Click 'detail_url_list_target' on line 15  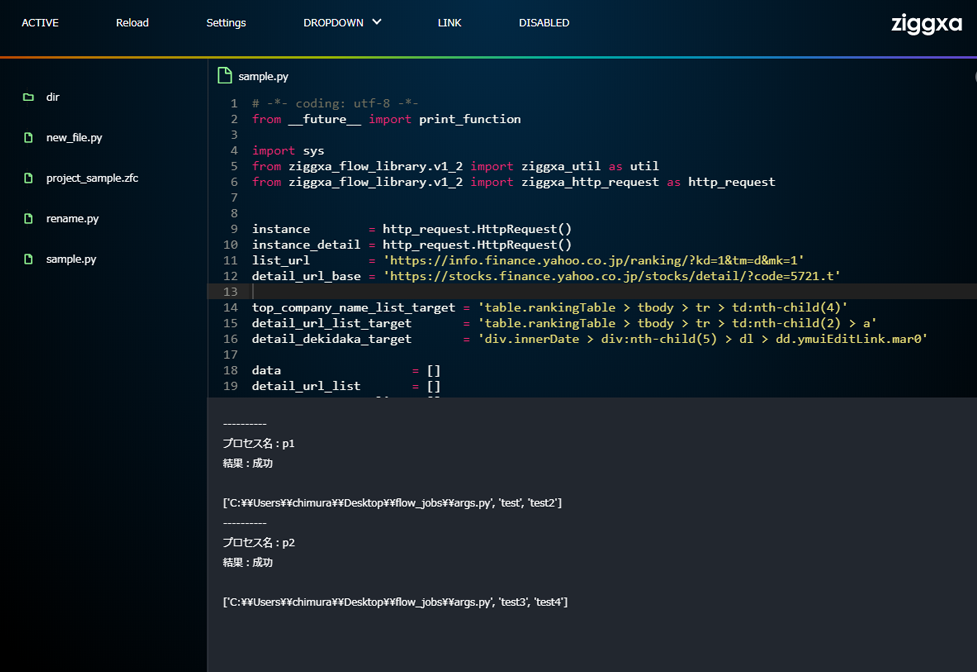pos(331,323)
